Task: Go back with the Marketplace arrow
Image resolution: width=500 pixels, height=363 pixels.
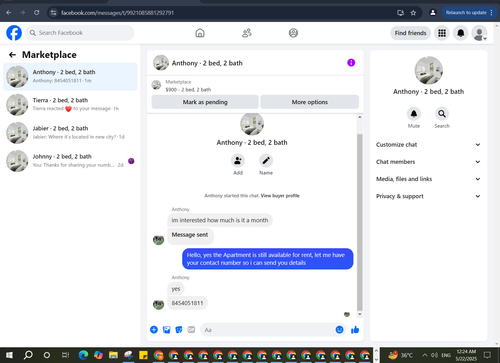Action: point(12,55)
